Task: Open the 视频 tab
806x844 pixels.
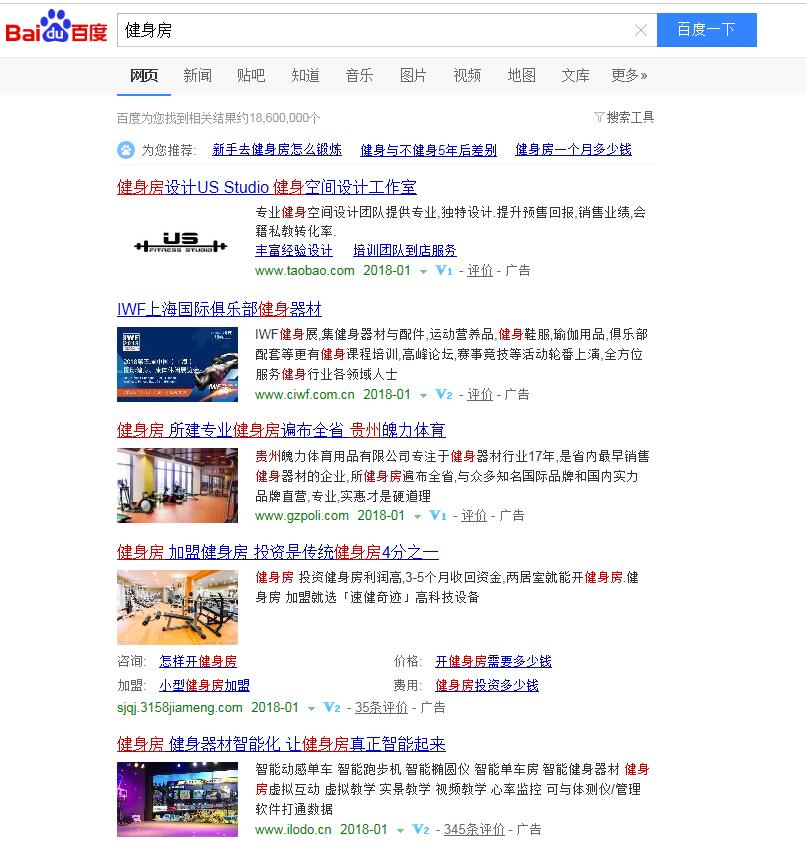Action: [x=467, y=75]
